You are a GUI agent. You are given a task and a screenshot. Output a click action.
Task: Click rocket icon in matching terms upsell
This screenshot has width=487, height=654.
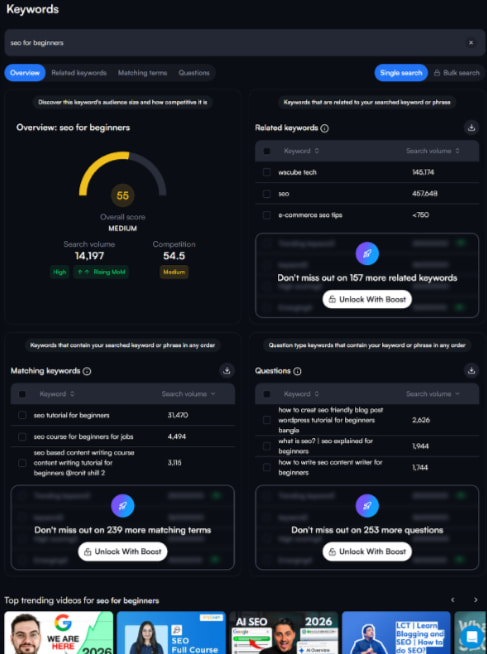[x=123, y=506]
